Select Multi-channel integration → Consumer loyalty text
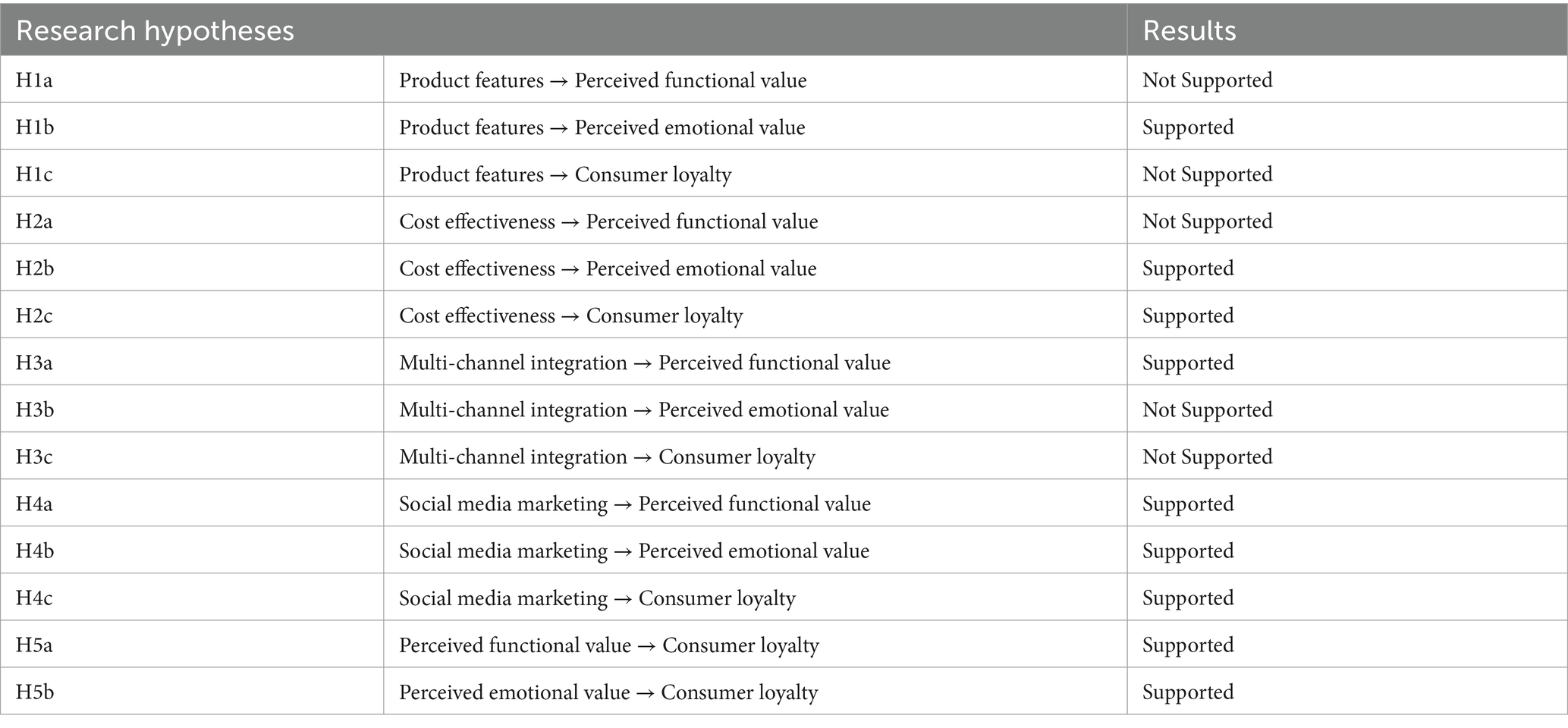 607,457
